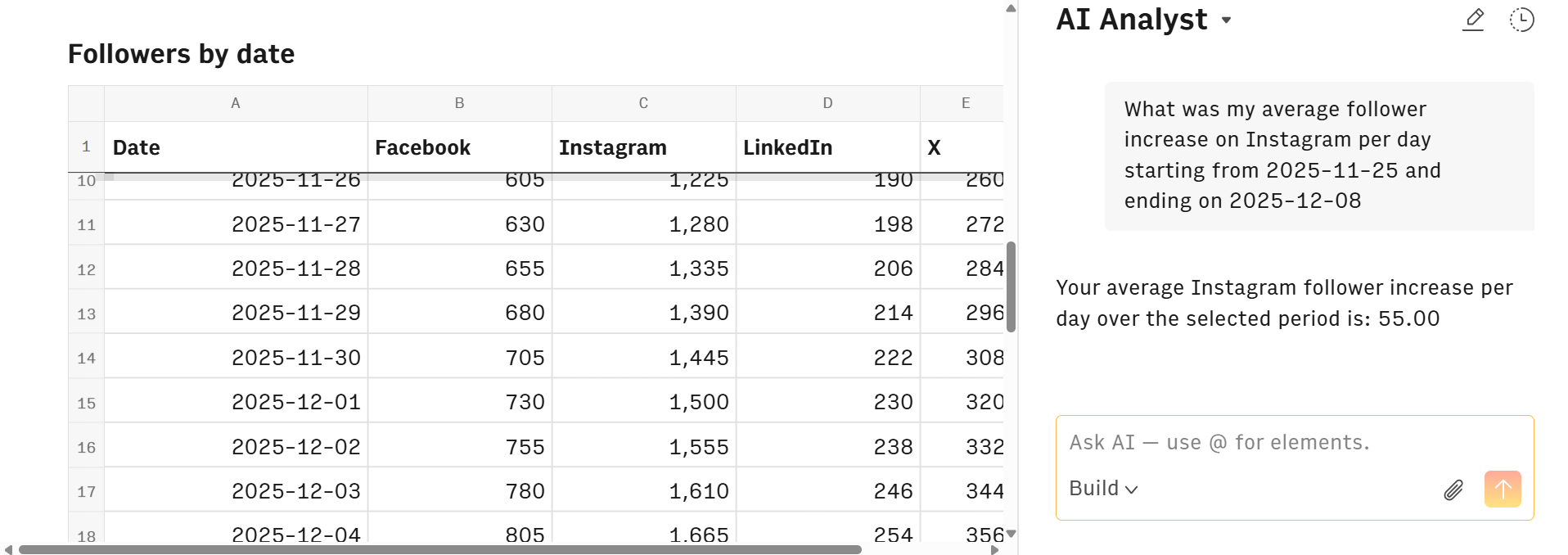Select column B header

click(459, 103)
